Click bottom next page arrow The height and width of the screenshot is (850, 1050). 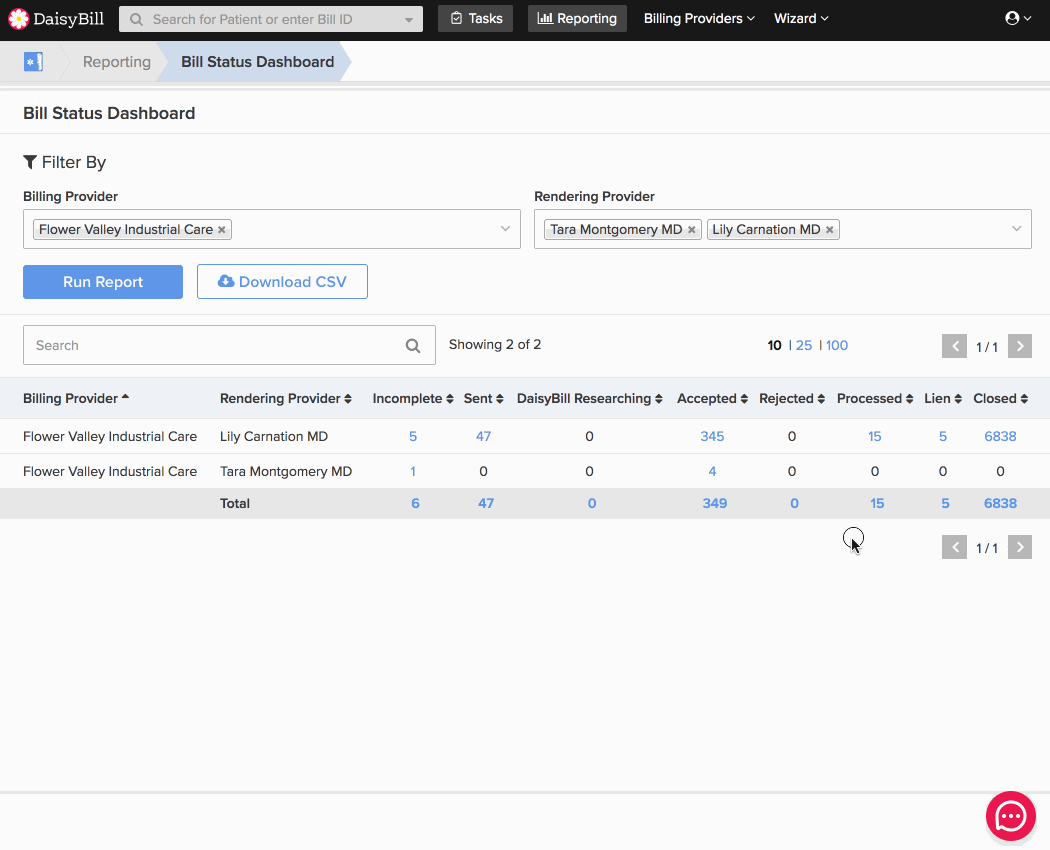(x=1020, y=547)
